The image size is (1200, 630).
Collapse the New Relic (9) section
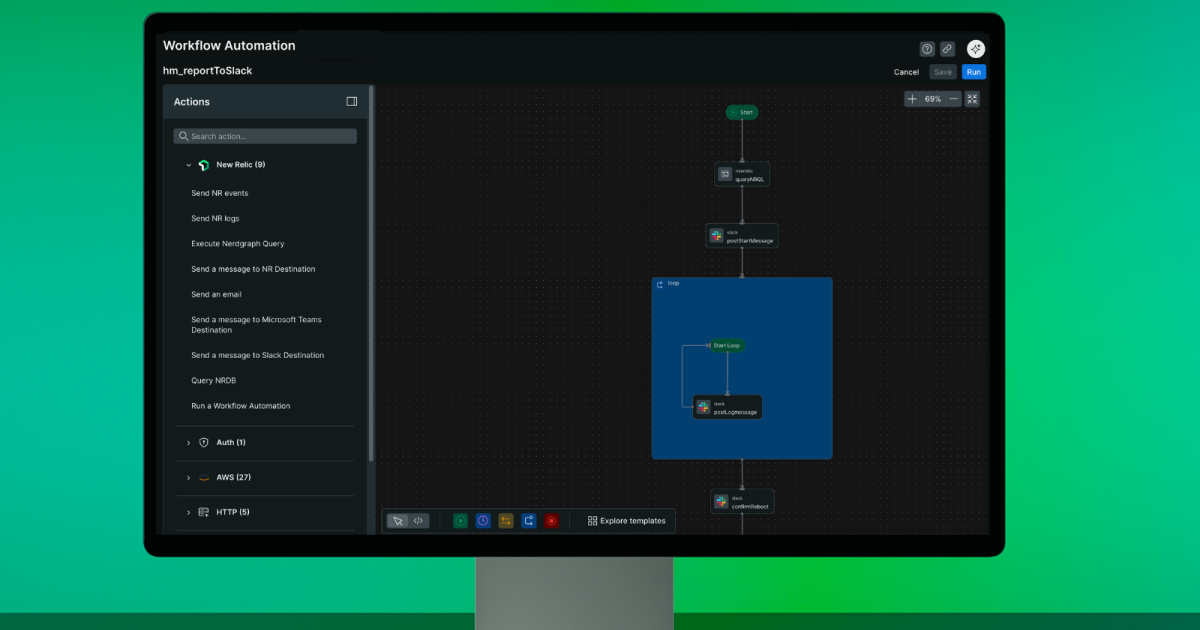click(x=188, y=164)
